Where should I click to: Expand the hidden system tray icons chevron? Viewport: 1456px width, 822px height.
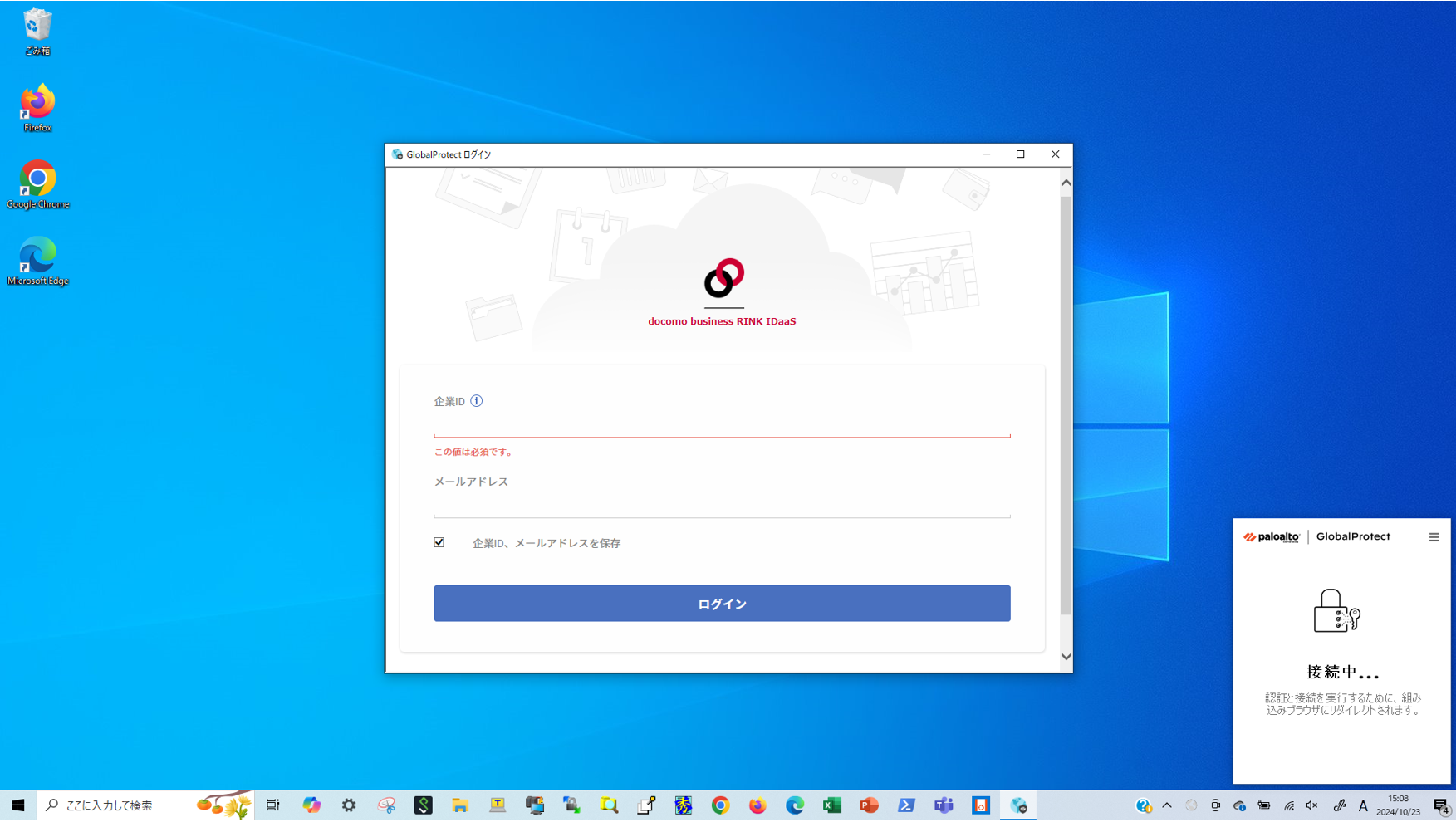coord(1167,805)
